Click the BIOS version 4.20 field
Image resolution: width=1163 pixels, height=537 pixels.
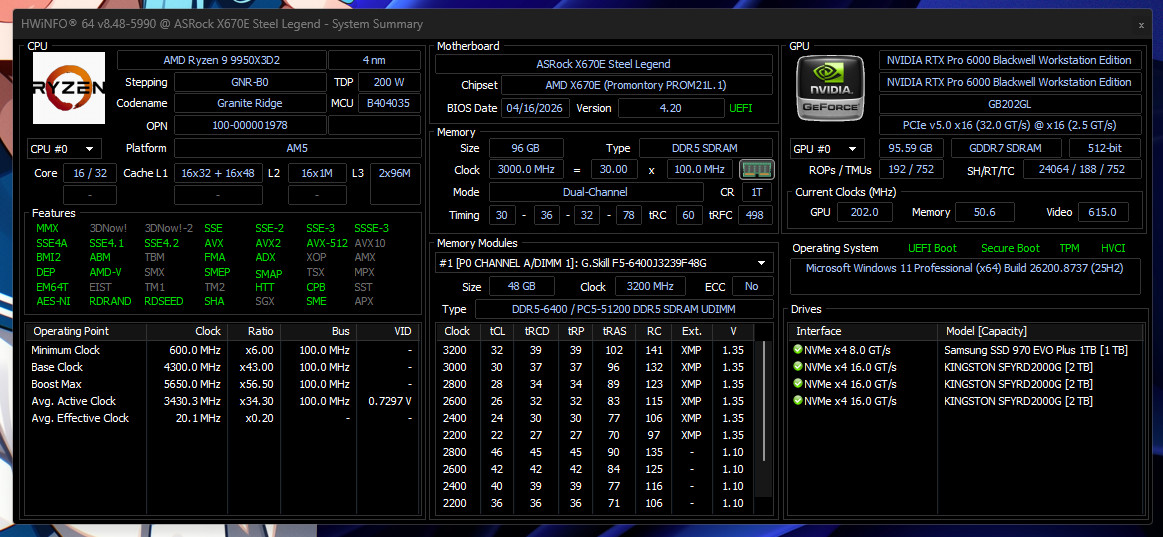[x=671, y=108]
